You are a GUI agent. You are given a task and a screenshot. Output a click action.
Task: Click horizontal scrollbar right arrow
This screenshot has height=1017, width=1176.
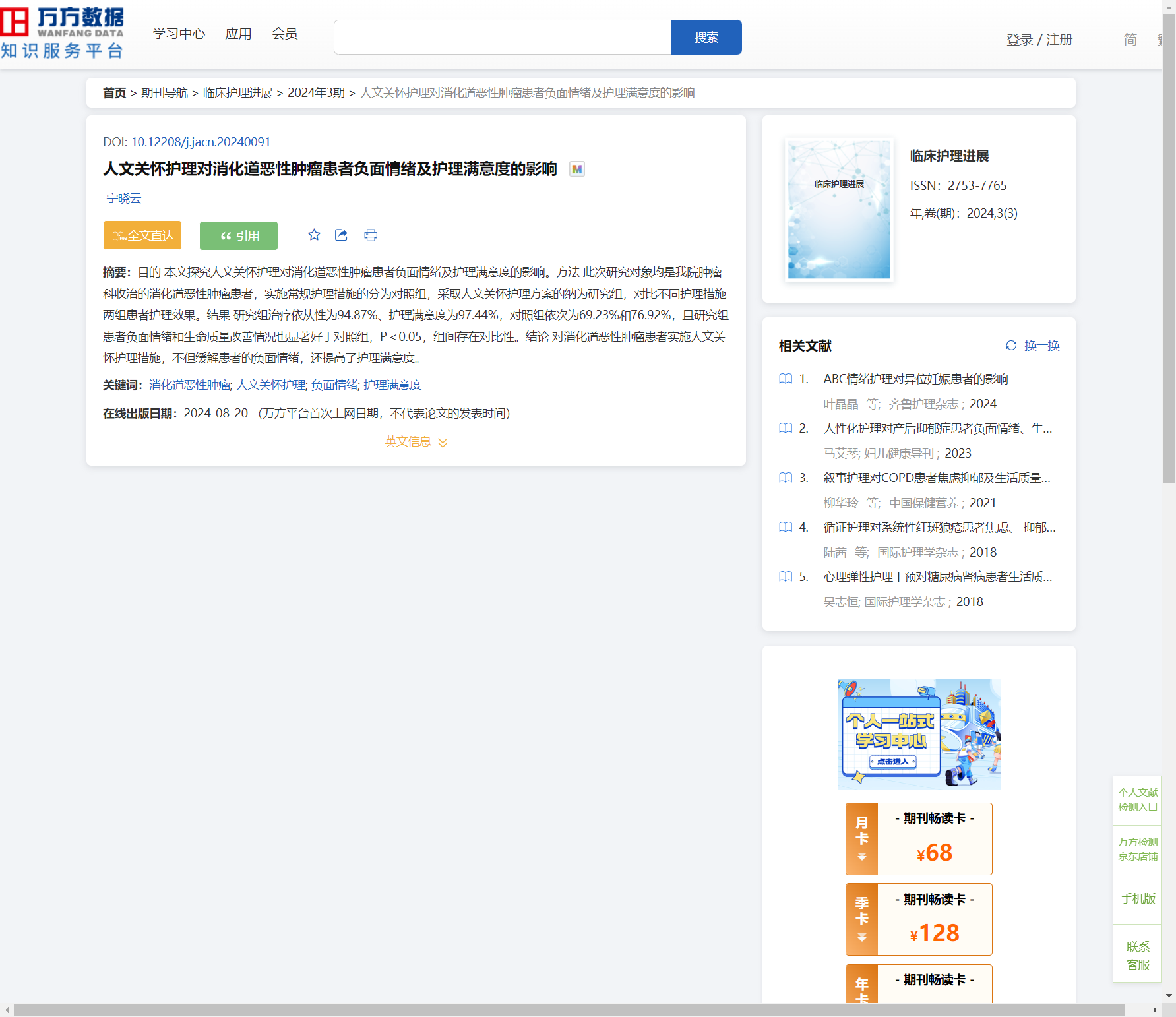point(1155,1010)
